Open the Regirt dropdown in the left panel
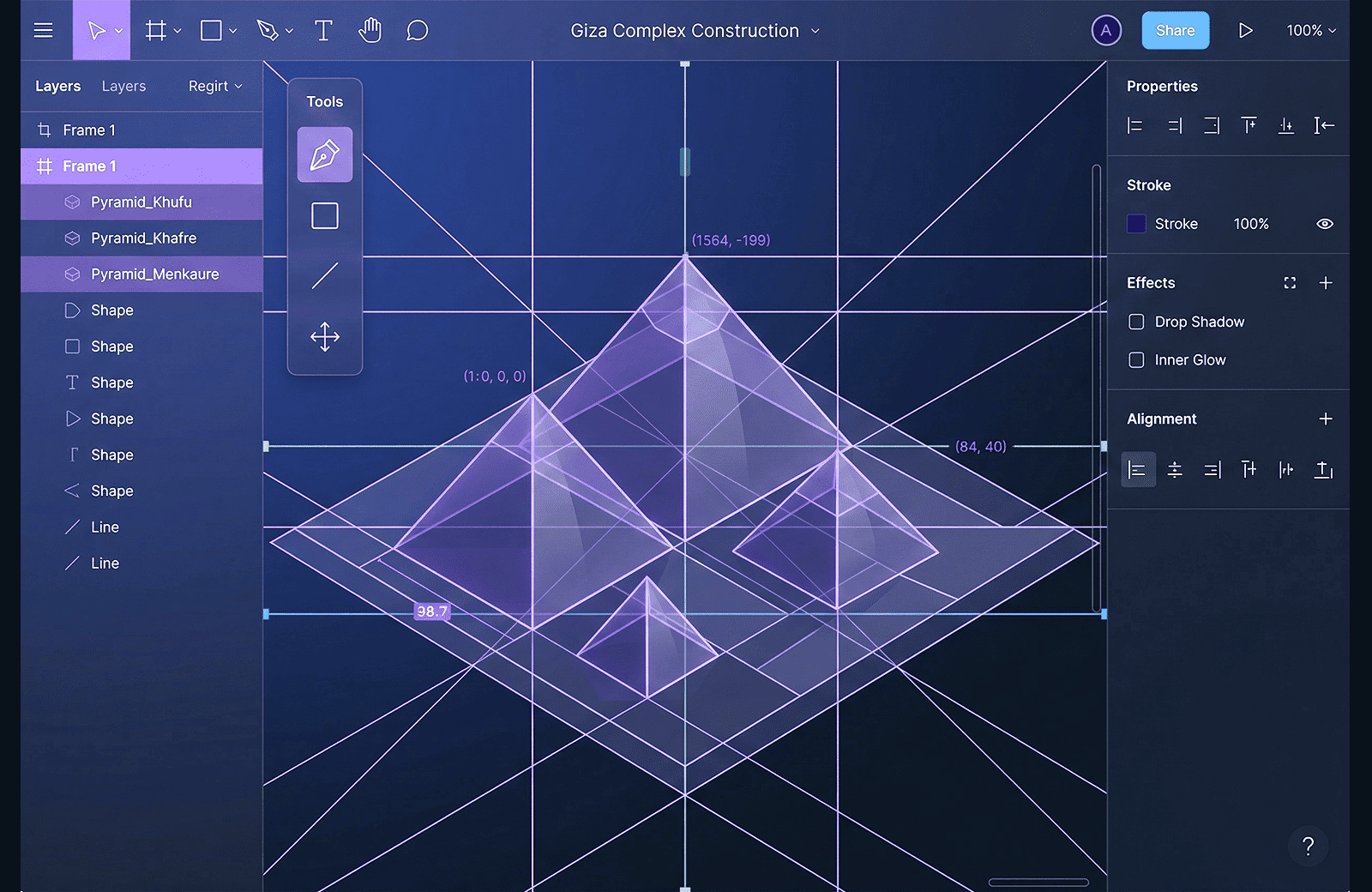Screen dimensions: 1372x892 [215, 86]
